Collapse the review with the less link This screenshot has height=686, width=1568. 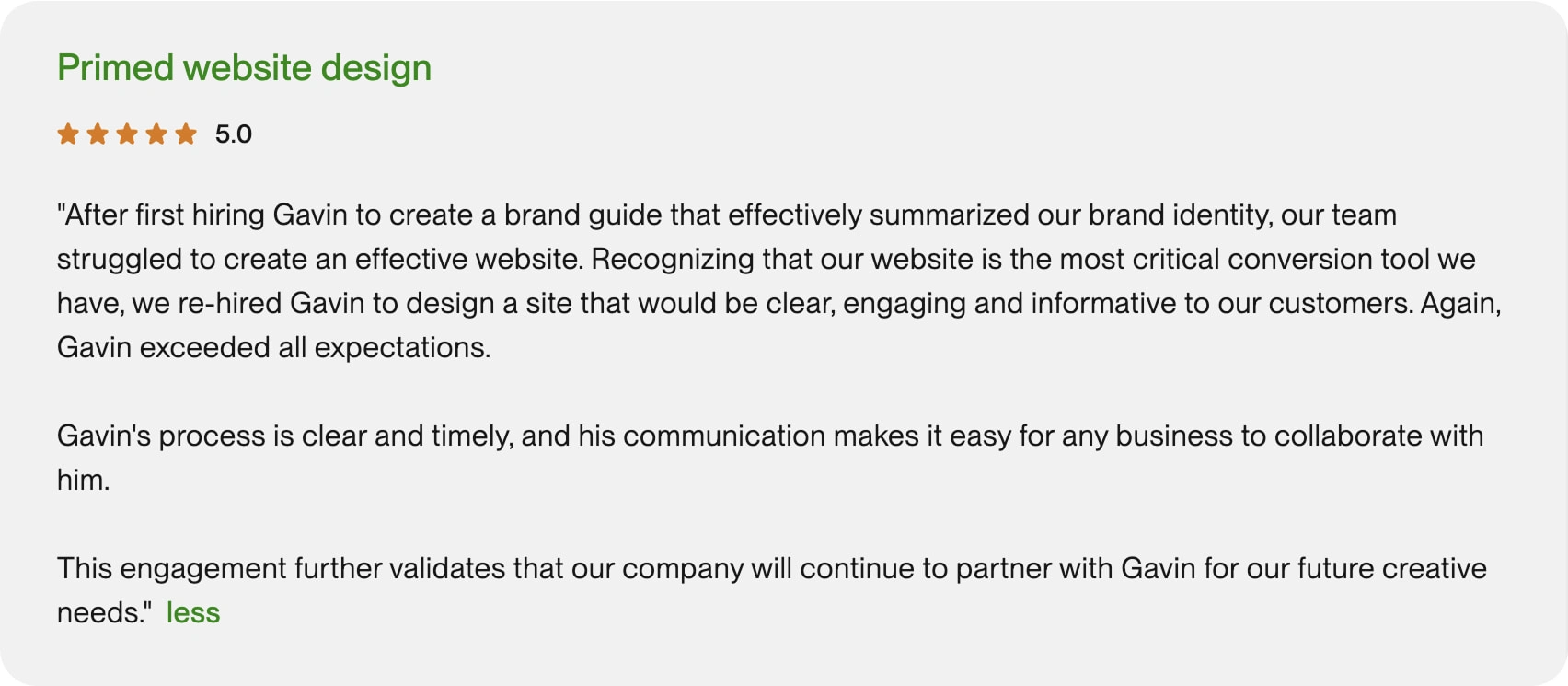pyautogui.click(x=193, y=613)
